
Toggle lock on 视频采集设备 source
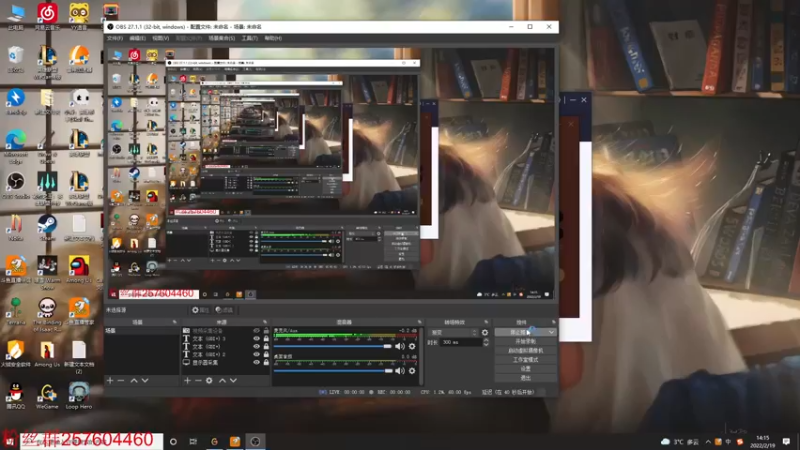tap(266, 331)
